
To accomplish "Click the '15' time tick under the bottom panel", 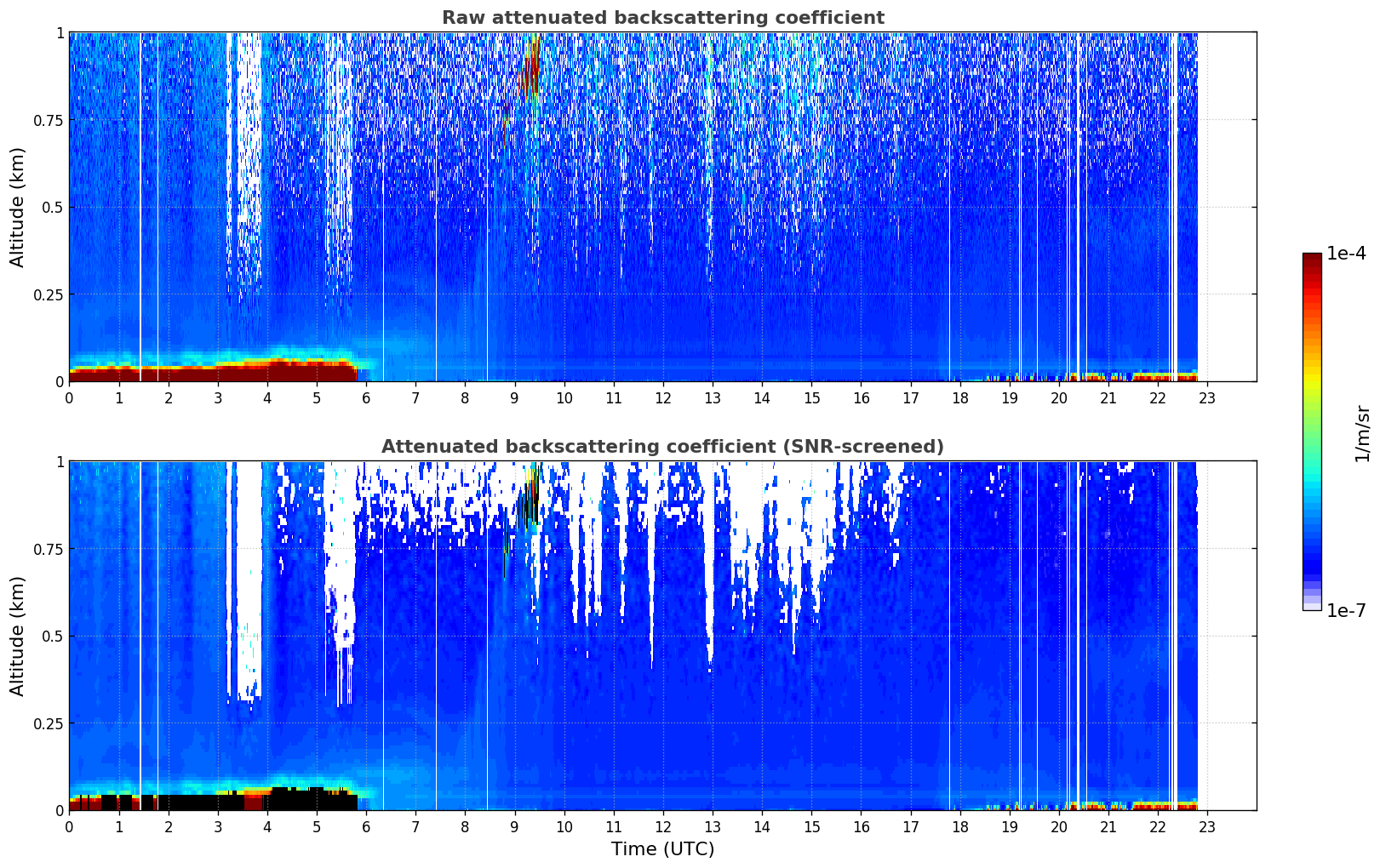I will (811, 826).
